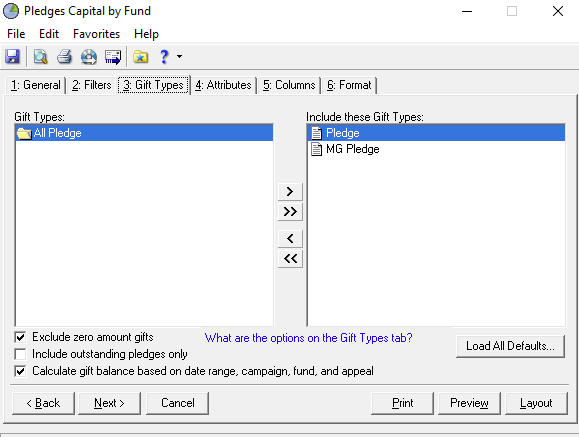579x437 pixels.
Task: Click the double right arrow move-all button
Action: [x=290, y=212]
